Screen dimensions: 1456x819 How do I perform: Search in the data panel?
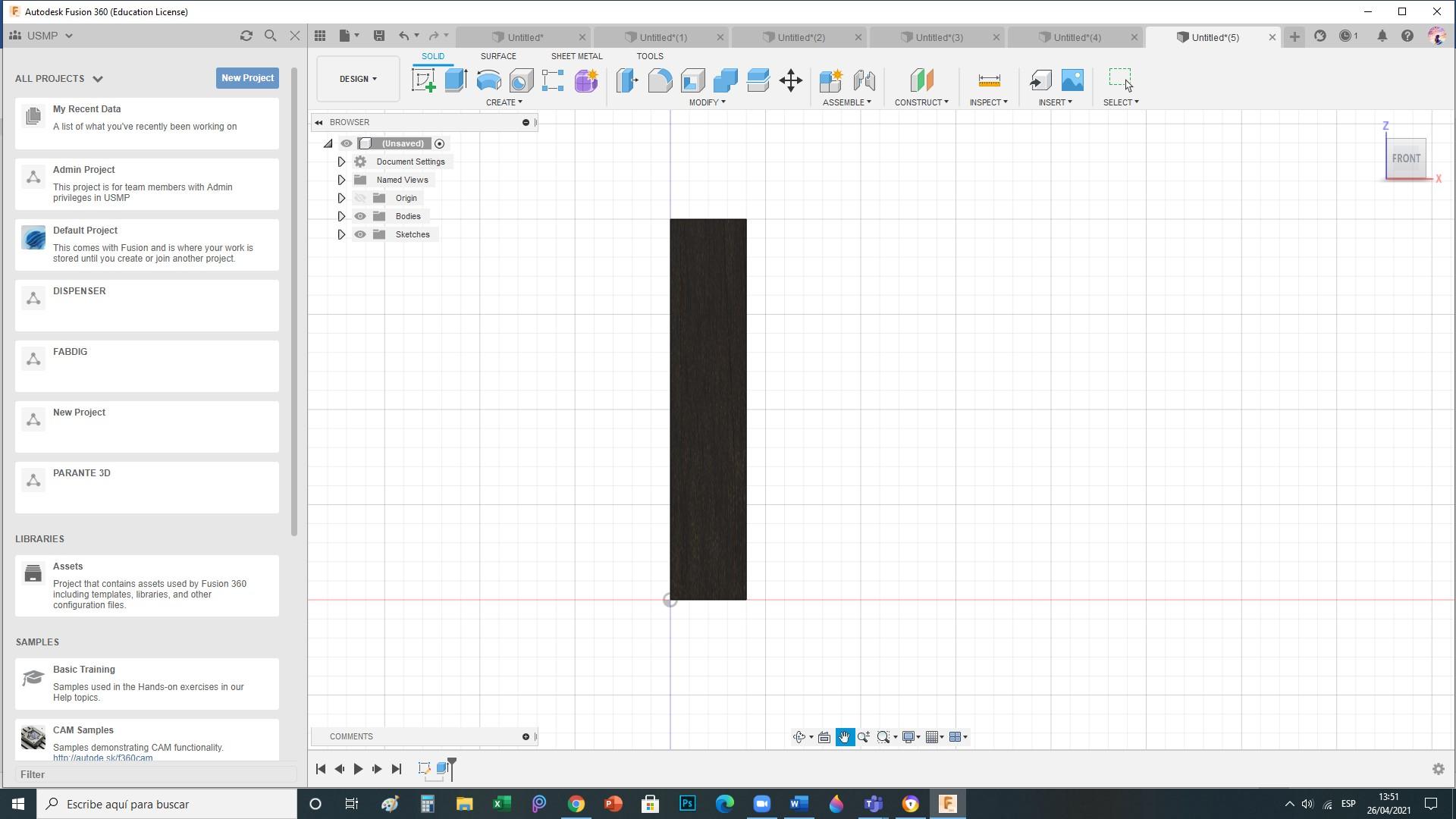coord(270,36)
